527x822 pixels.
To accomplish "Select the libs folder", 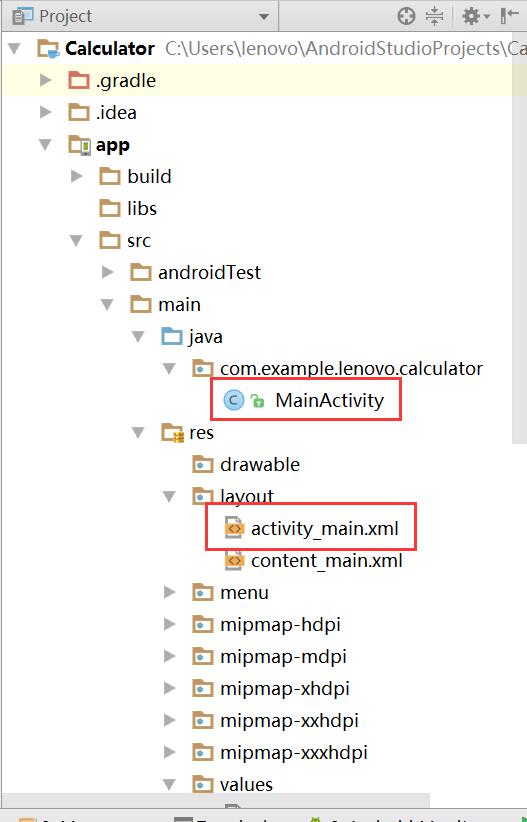I will (142, 208).
